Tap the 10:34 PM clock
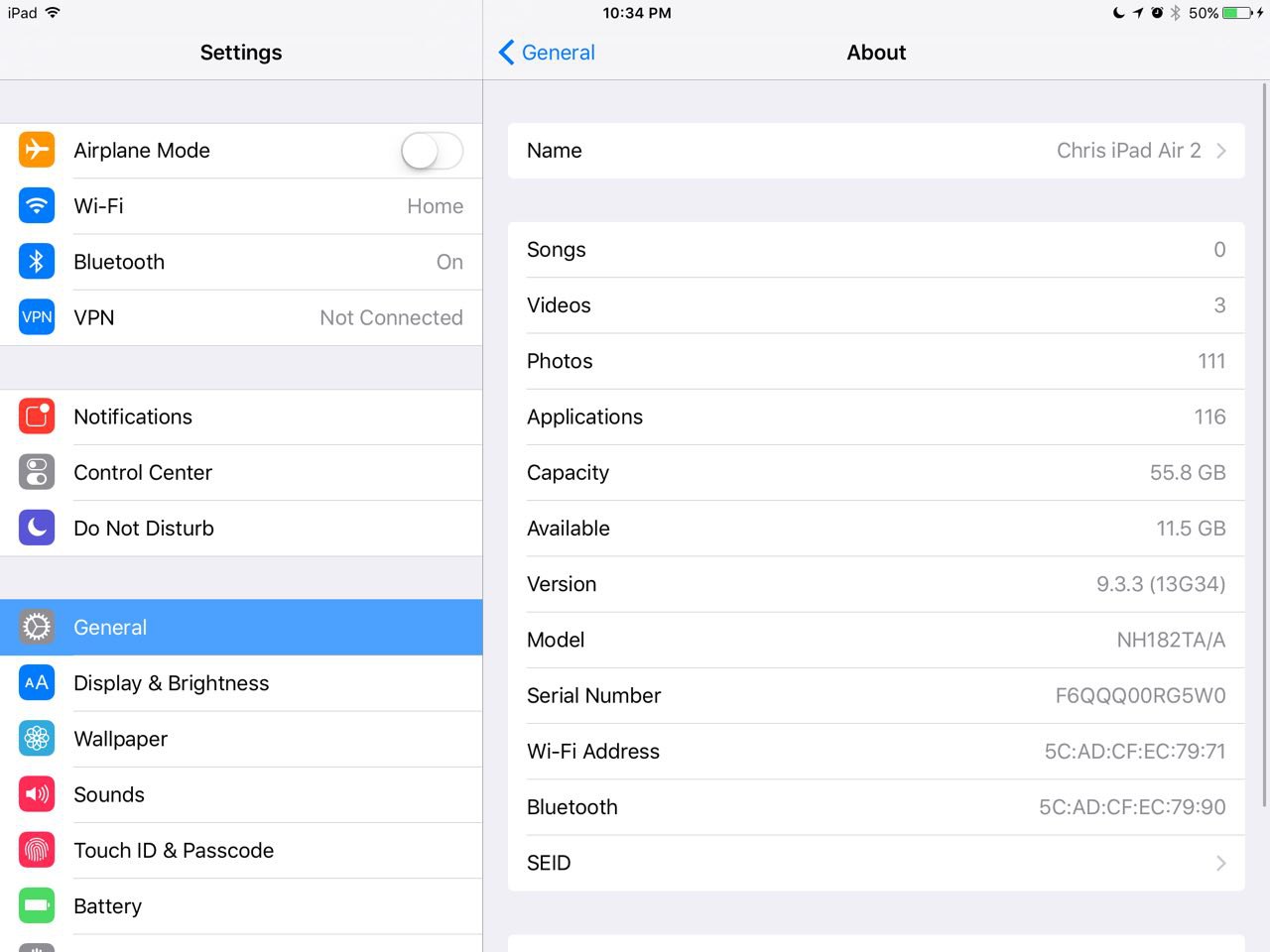The image size is (1270, 952). point(637,13)
